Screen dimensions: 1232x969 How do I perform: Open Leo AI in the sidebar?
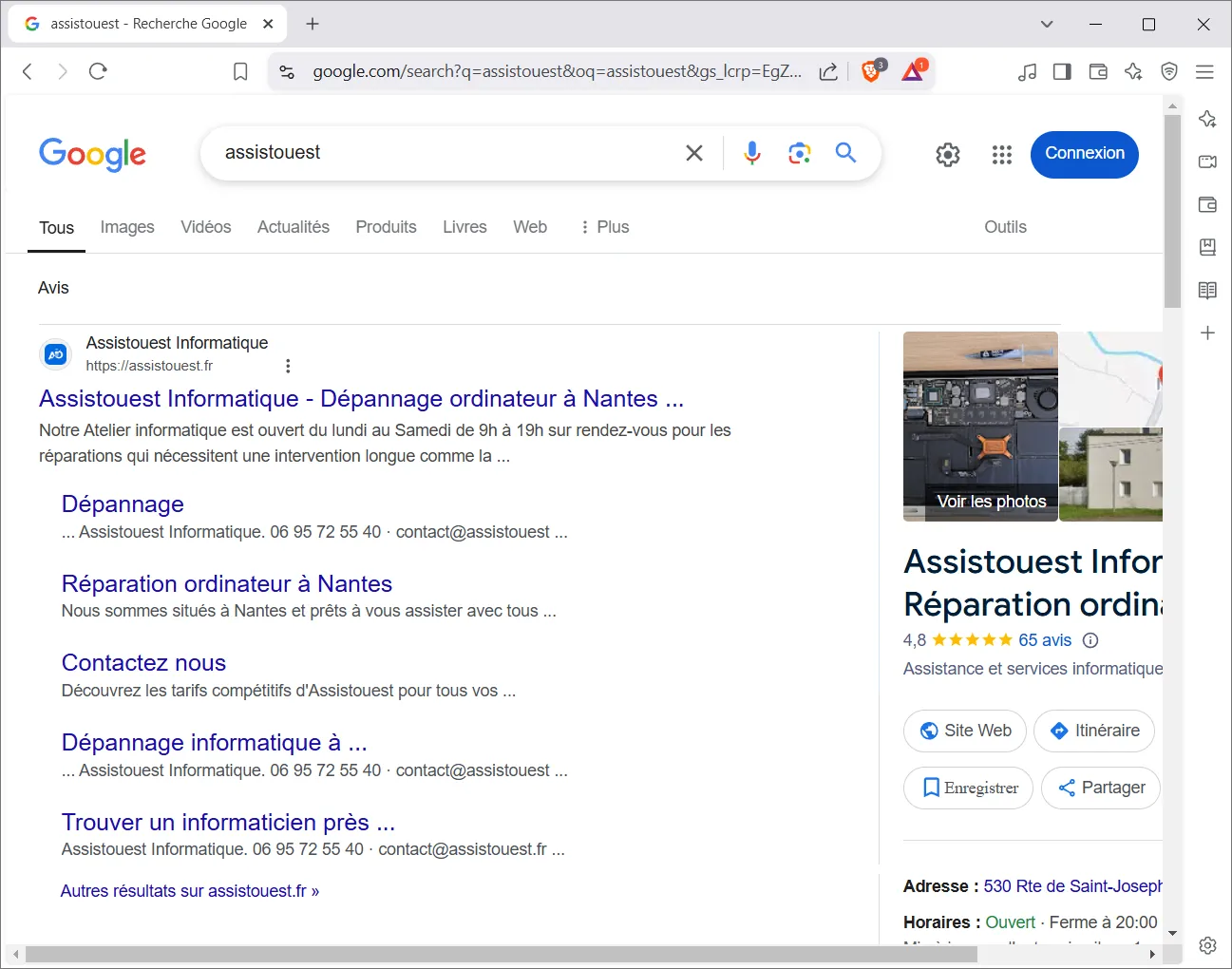(1207, 119)
